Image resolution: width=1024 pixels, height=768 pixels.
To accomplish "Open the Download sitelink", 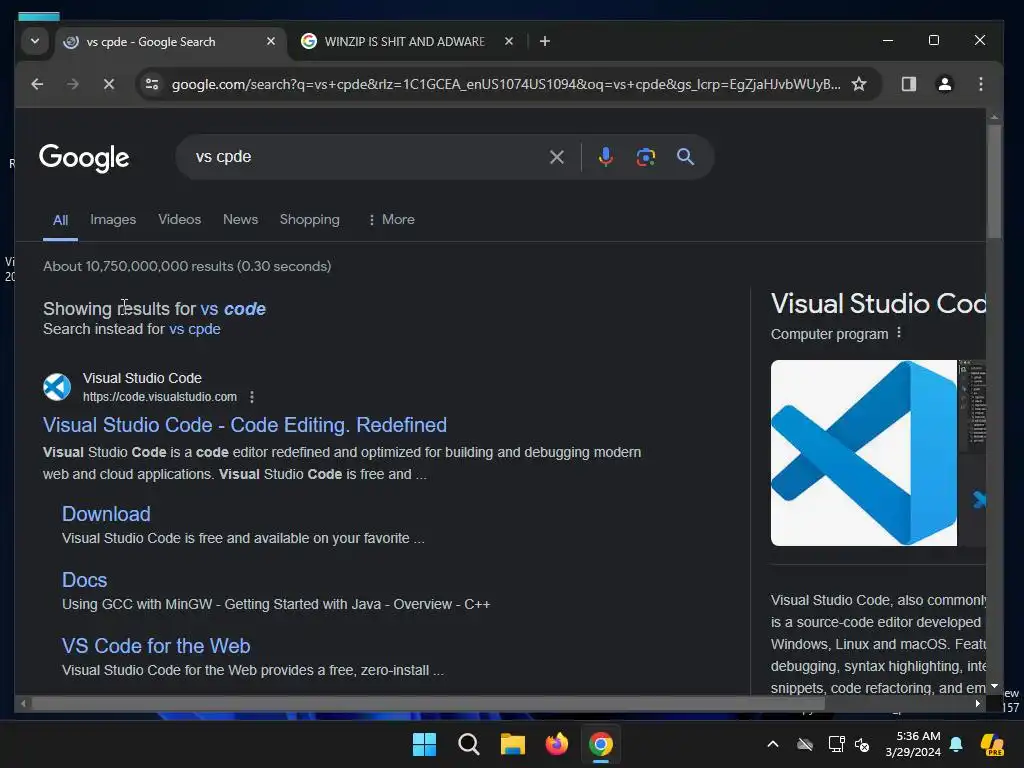I will pyautogui.click(x=106, y=514).
